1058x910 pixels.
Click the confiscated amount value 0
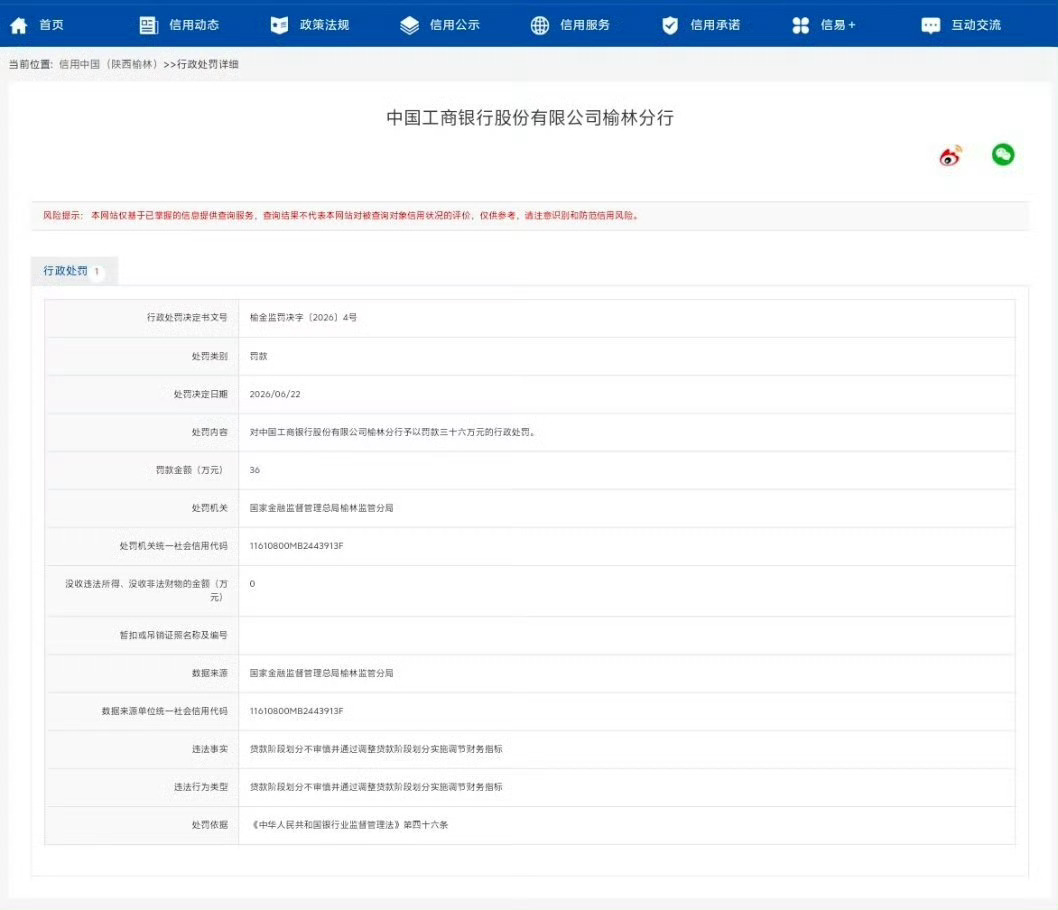point(252,584)
